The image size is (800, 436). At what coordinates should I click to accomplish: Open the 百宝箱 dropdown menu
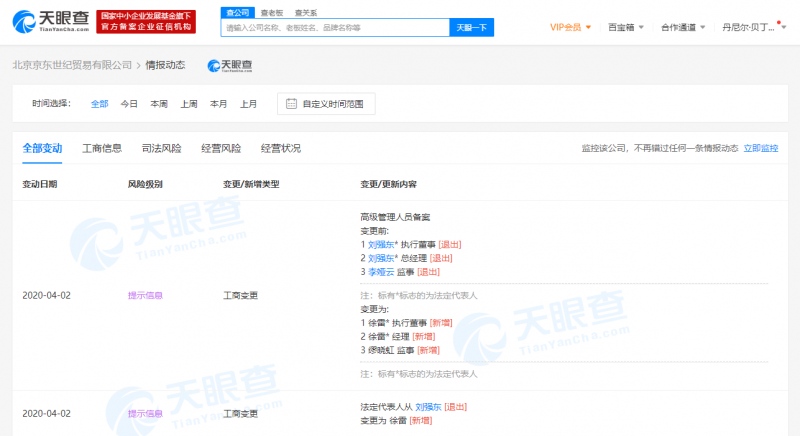tap(625, 27)
